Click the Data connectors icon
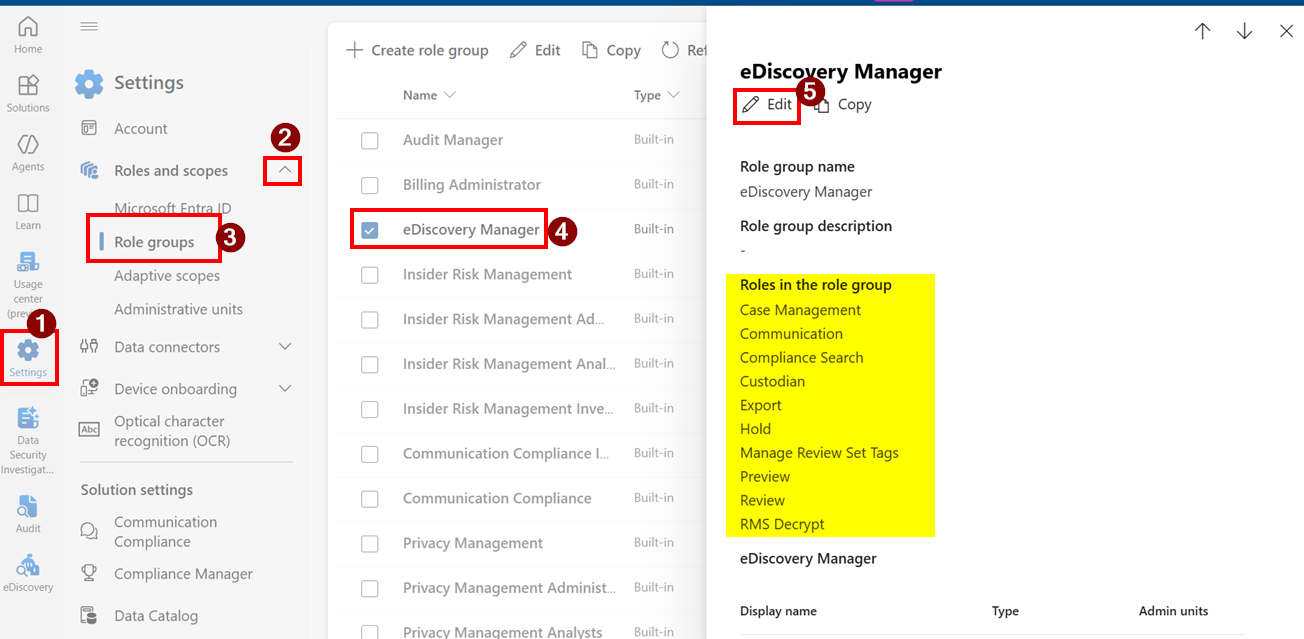Viewport: 1304px width, 639px height. click(x=89, y=346)
